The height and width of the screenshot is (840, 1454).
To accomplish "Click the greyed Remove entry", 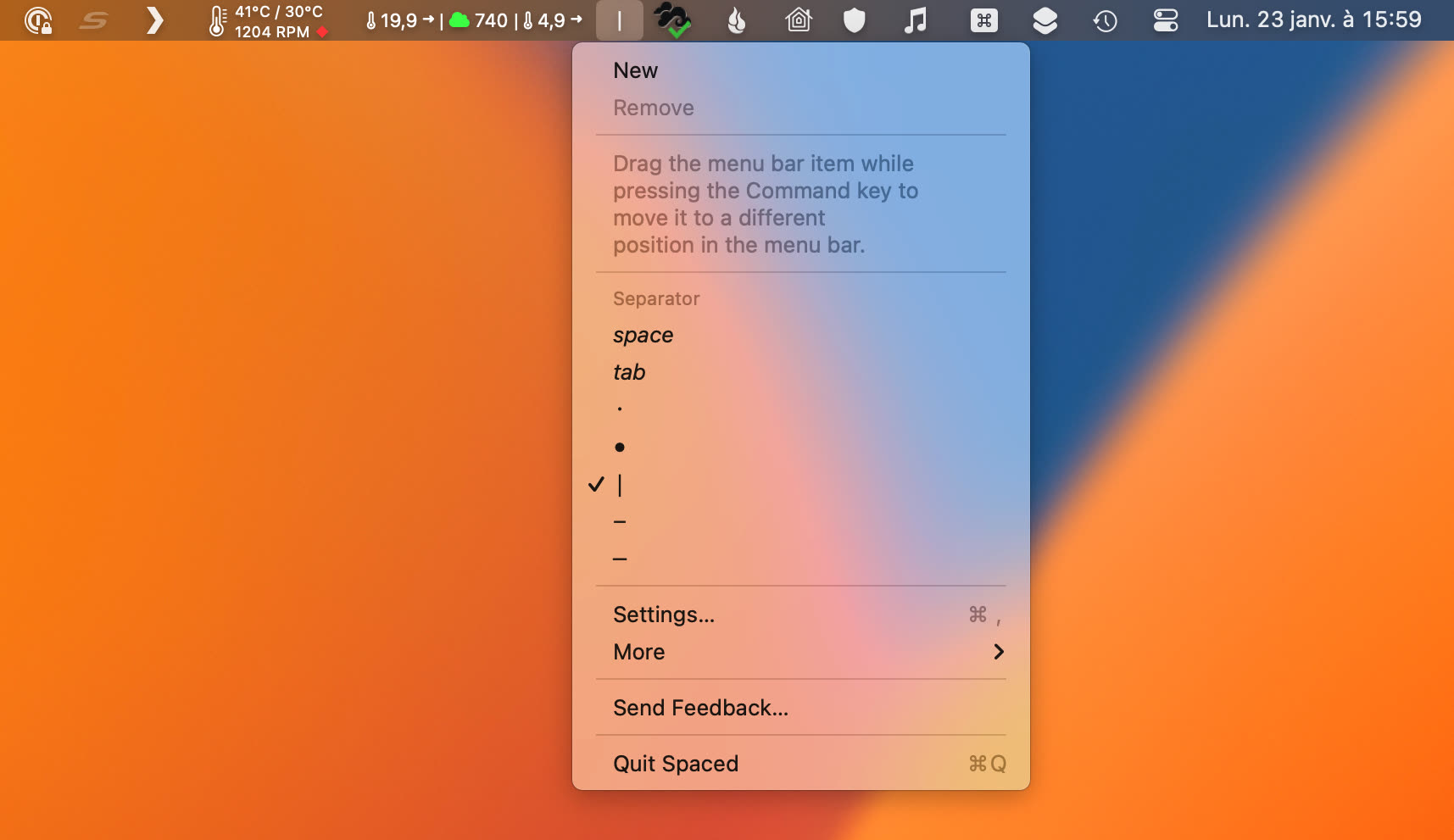I will 801,108.
